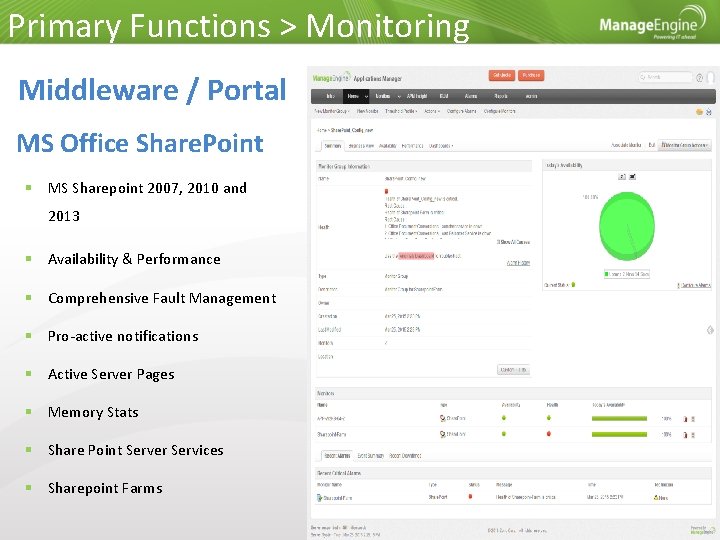This screenshot has height=540, width=720.
Task: Open the Sharepoint-Farm monitor link
Action: coord(332,434)
